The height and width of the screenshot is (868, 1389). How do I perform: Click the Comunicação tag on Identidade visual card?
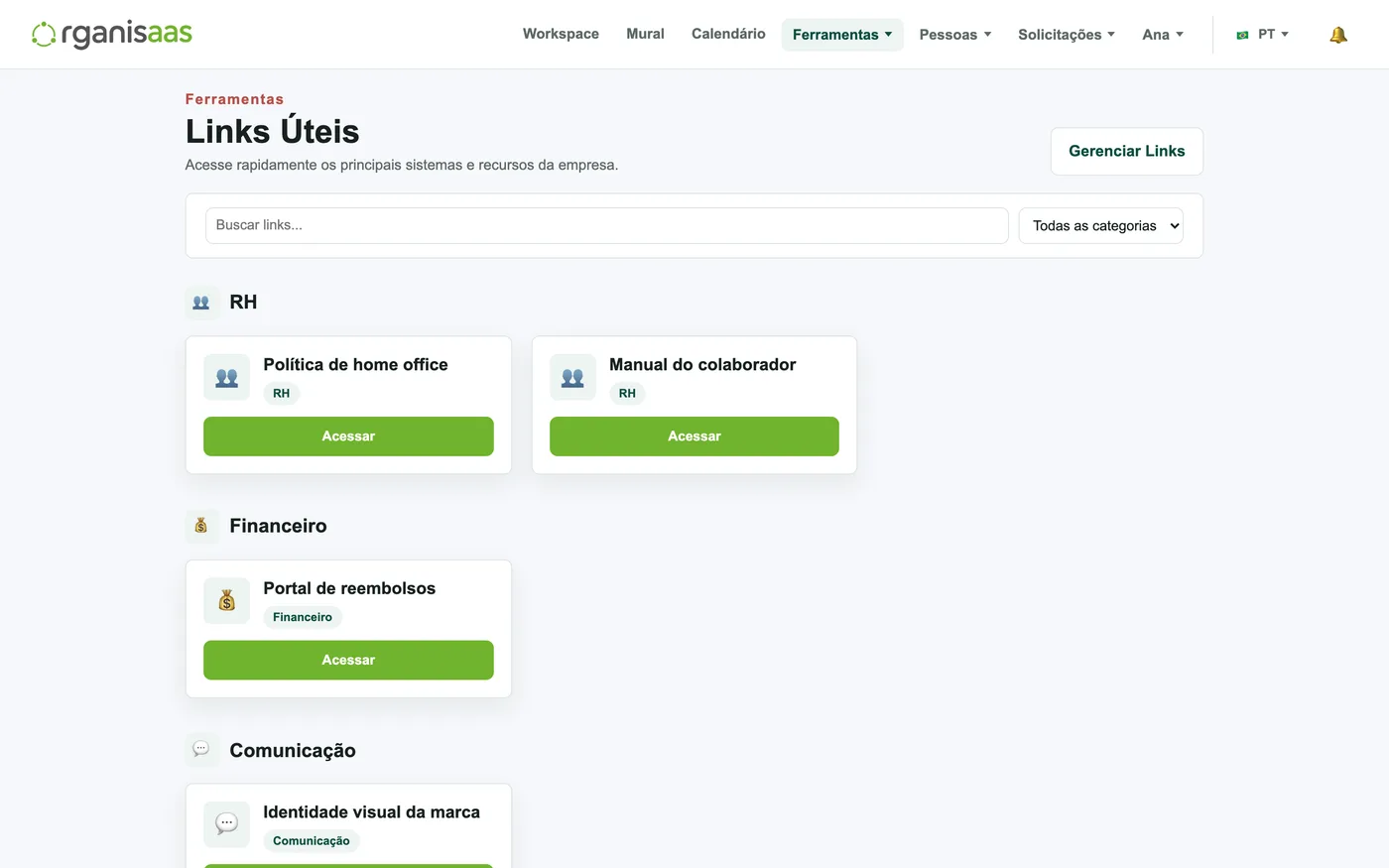click(x=312, y=841)
